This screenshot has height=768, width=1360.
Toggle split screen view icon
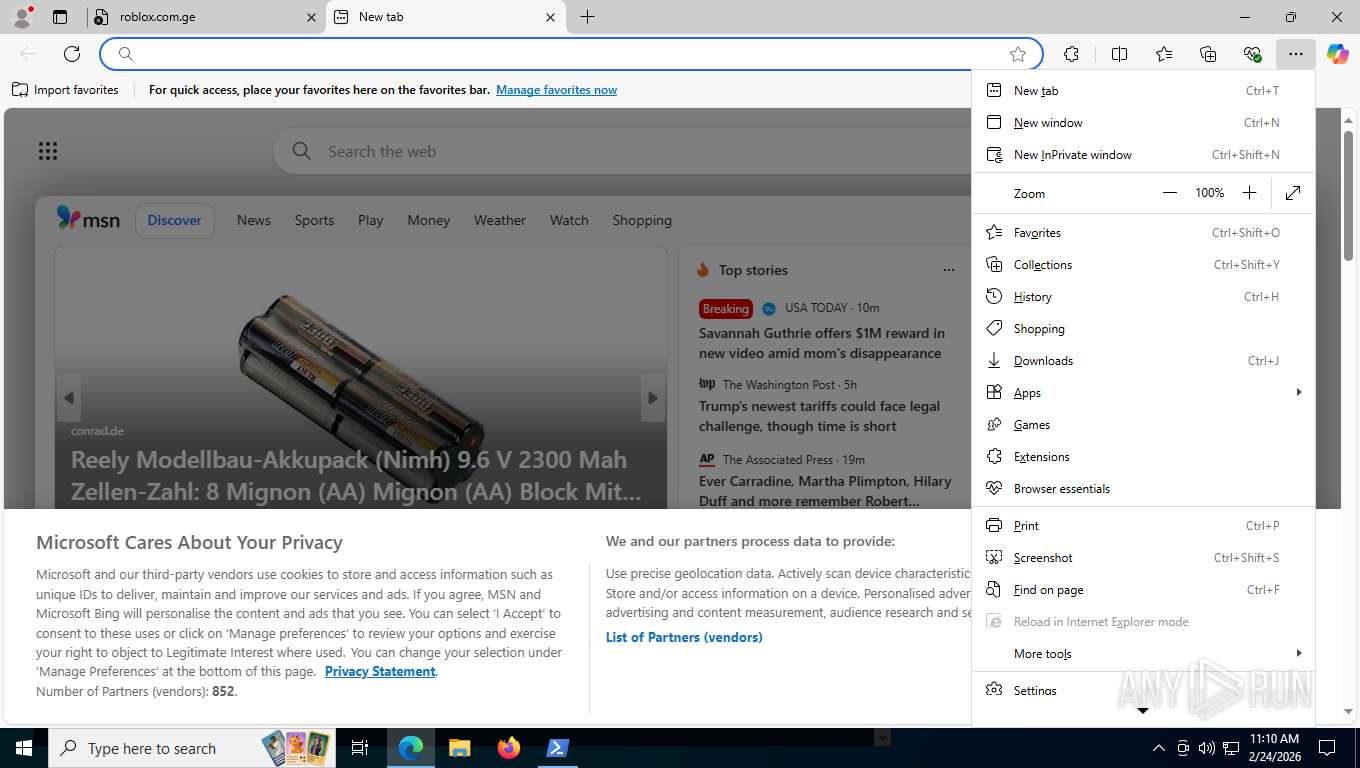point(1119,54)
